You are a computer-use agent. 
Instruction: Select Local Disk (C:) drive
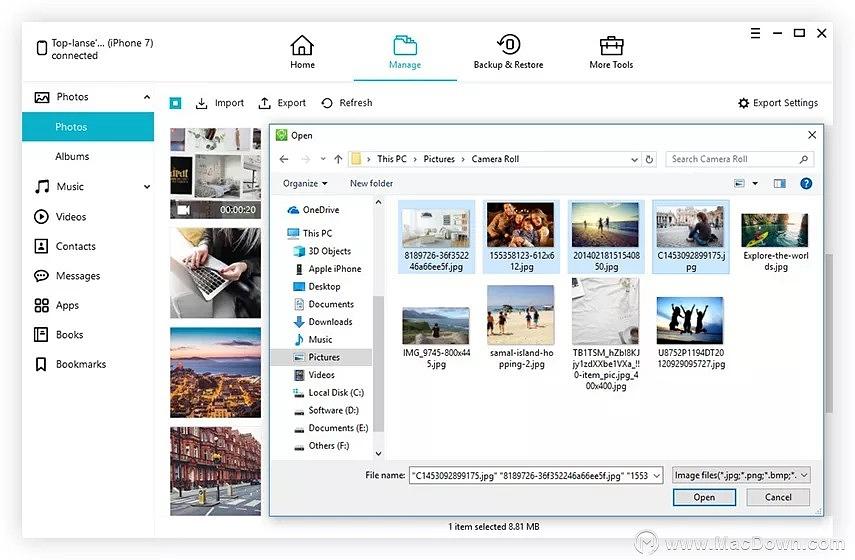[x=329, y=393]
